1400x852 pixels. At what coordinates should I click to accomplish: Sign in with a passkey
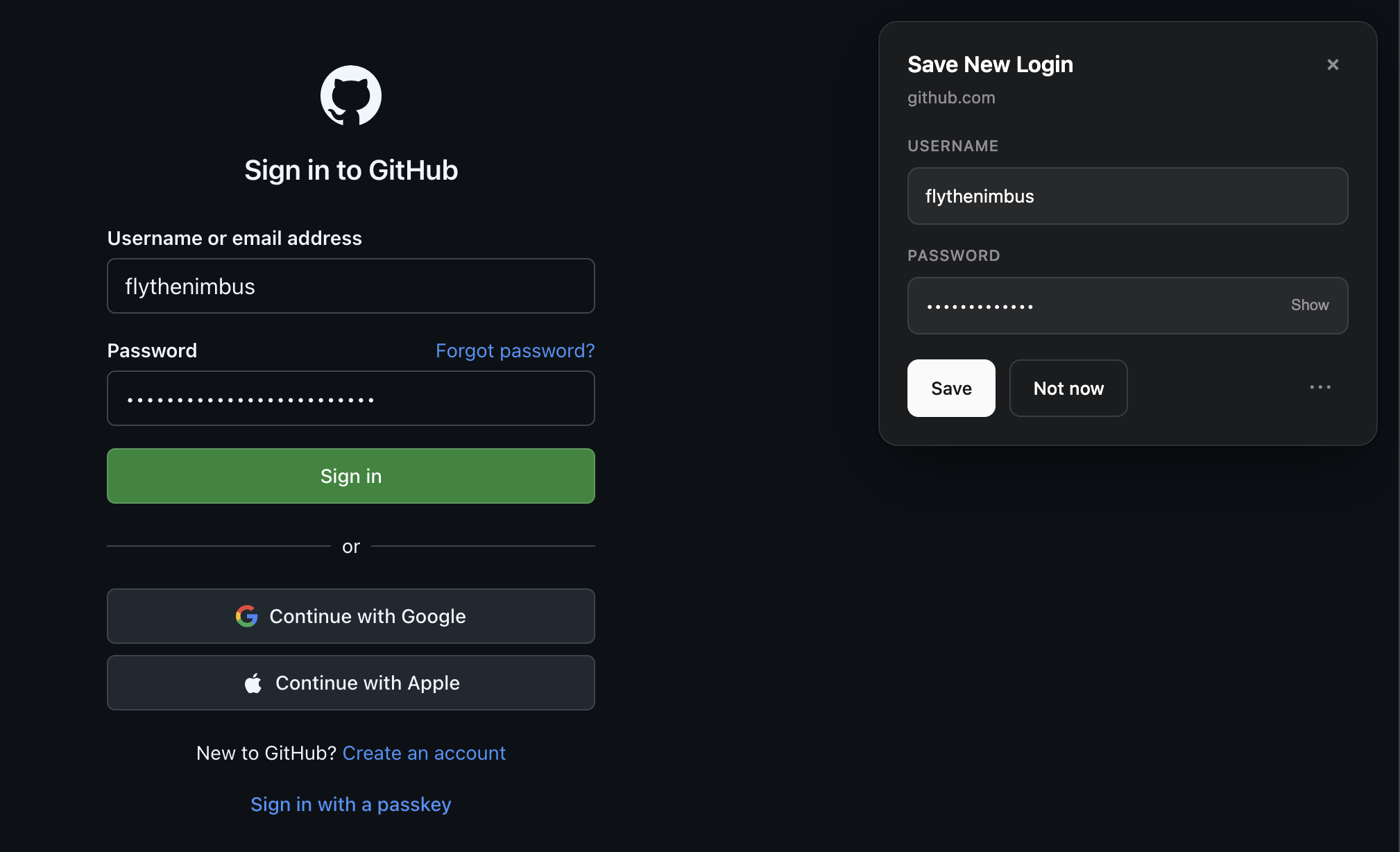[351, 804]
